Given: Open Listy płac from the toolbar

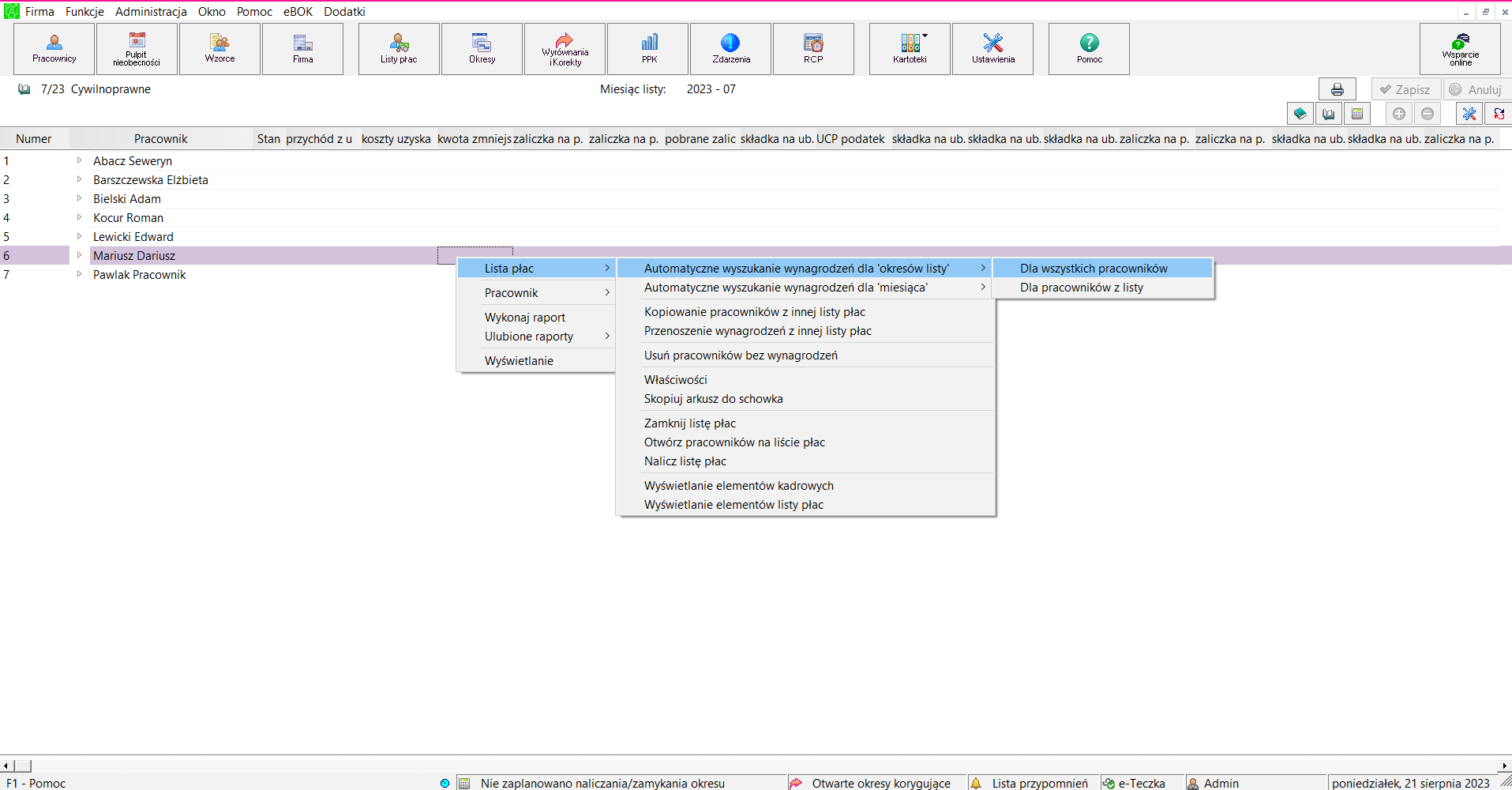Looking at the screenshot, I should pos(399,49).
